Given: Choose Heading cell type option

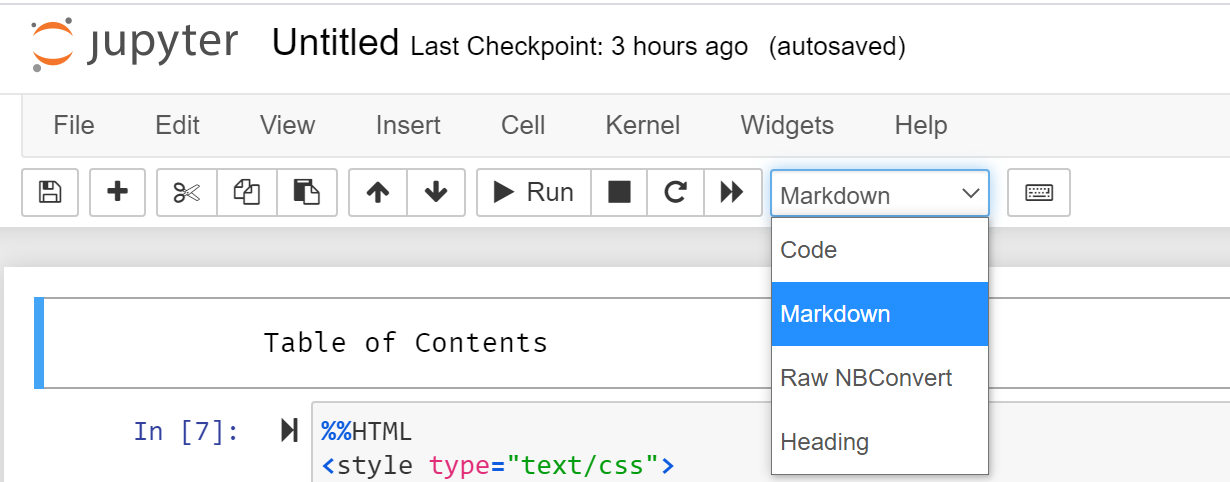Looking at the screenshot, I should (x=880, y=441).
